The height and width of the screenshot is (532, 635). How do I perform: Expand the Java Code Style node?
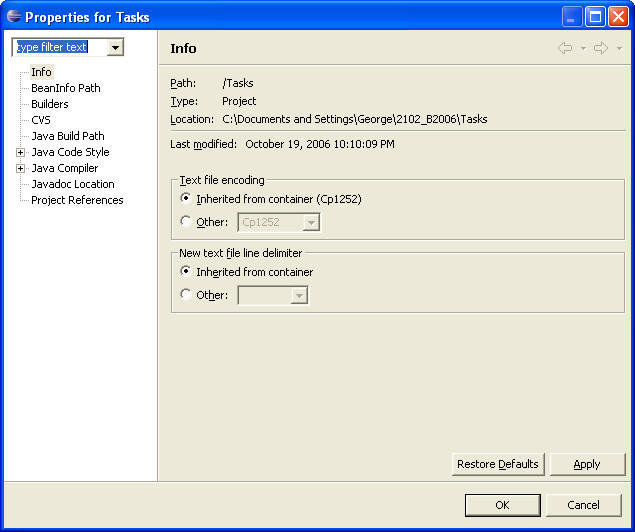click(x=20, y=152)
